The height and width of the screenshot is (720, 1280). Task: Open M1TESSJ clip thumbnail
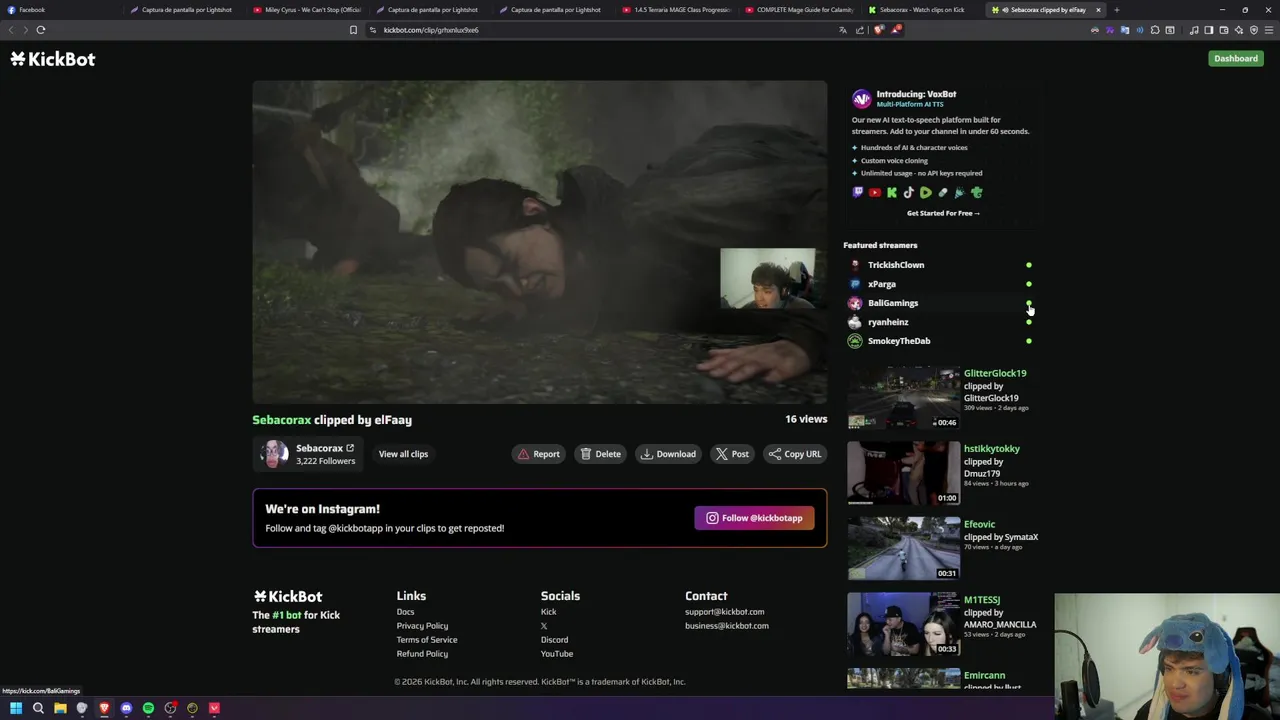click(x=904, y=624)
